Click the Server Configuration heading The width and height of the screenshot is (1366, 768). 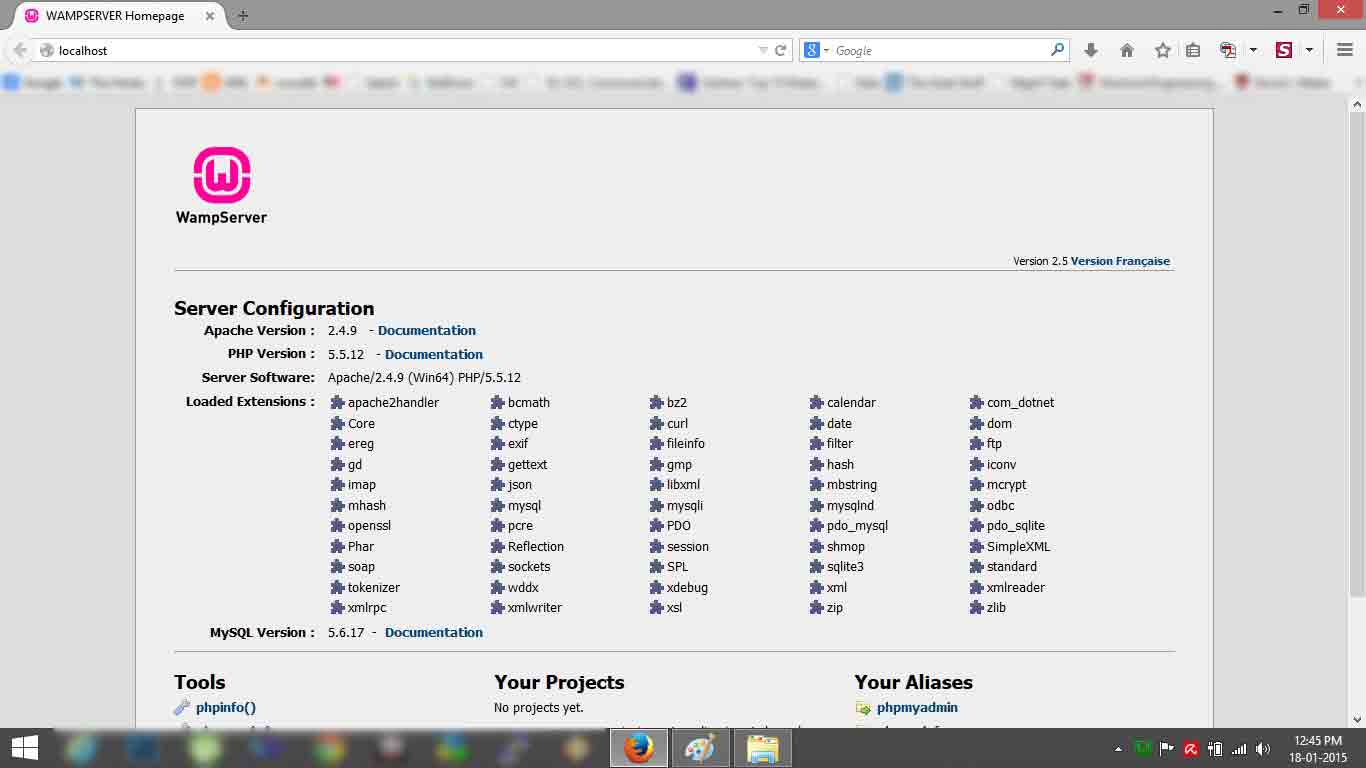click(x=274, y=308)
